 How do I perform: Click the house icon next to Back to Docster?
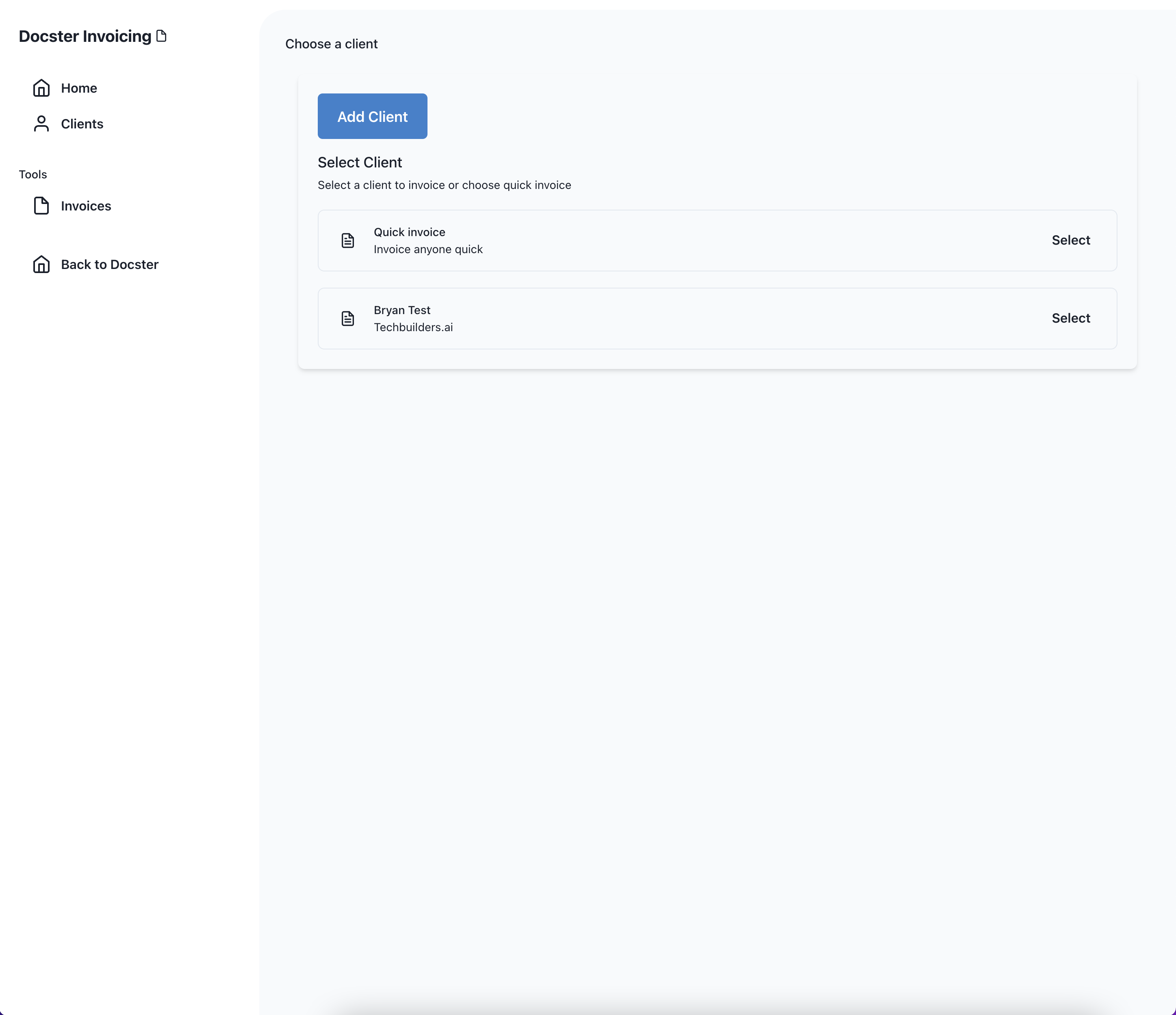coord(41,265)
